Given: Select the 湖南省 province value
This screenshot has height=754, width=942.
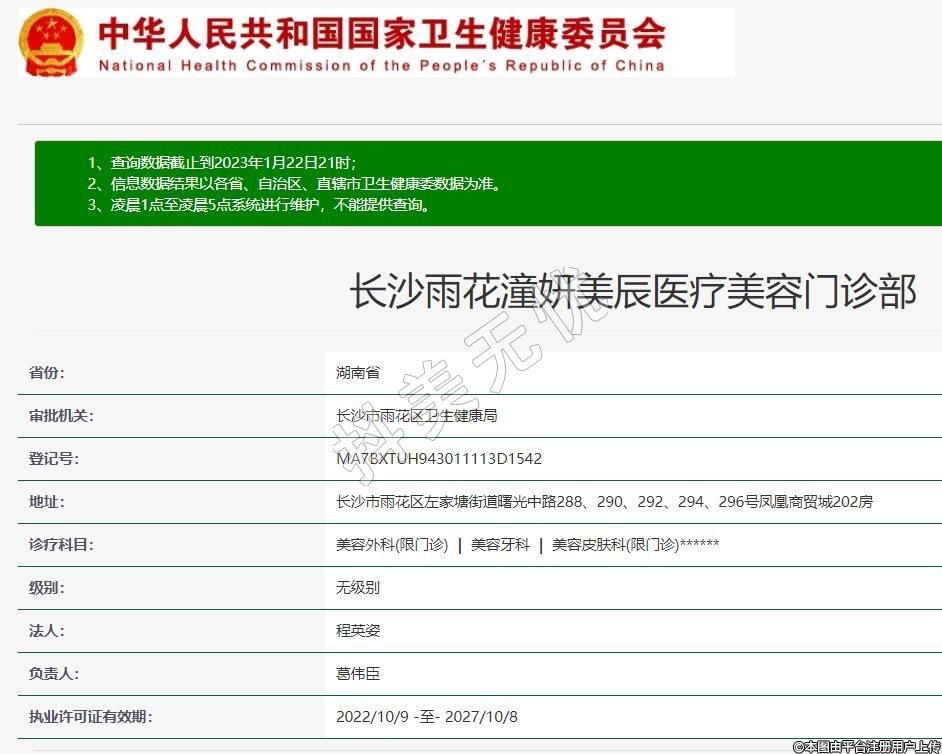Looking at the screenshot, I should coord(358,373).
